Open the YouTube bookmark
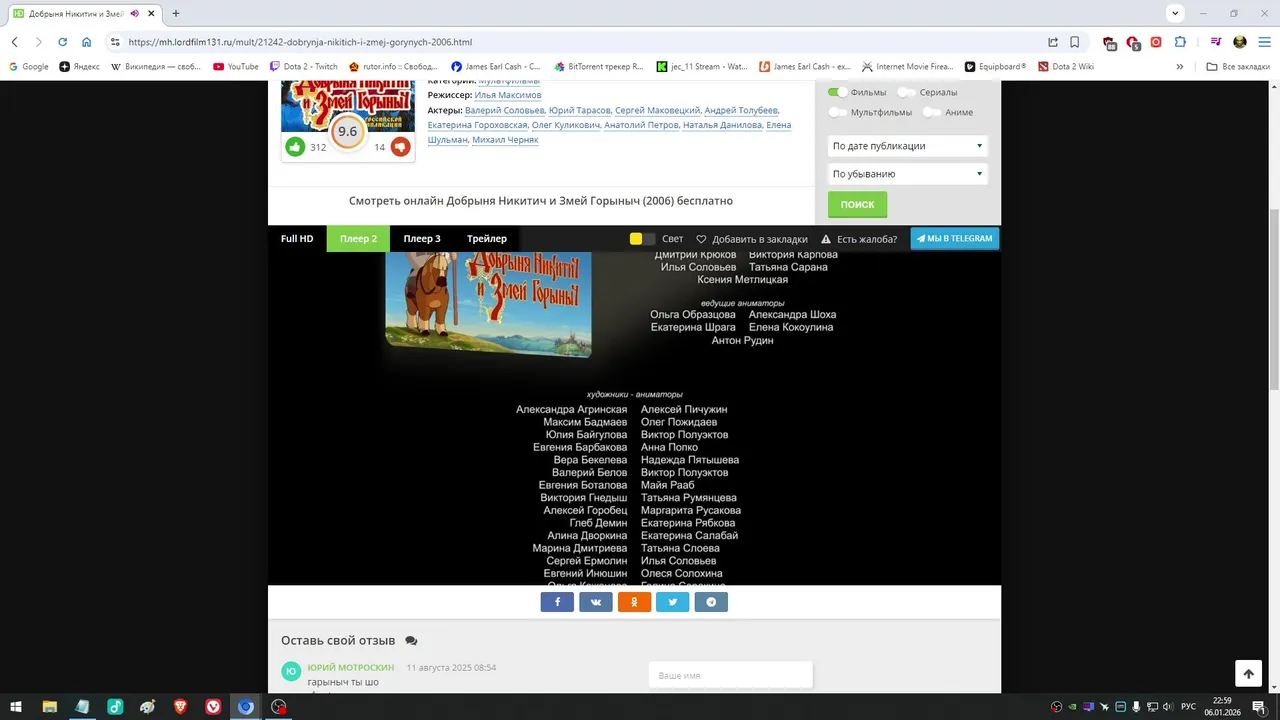Viewport: 1280px width, 720px height. pos(235,67)
